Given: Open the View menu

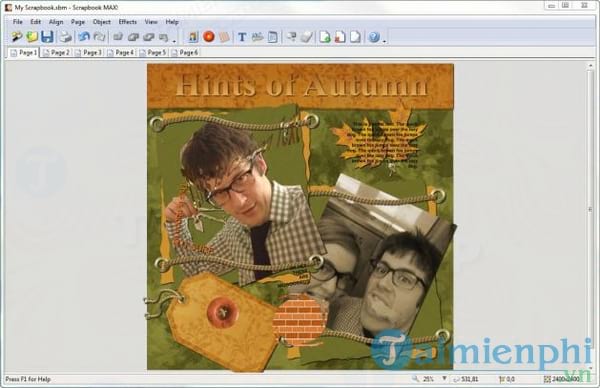Looking at the screenshot, I should pos(151,22).
